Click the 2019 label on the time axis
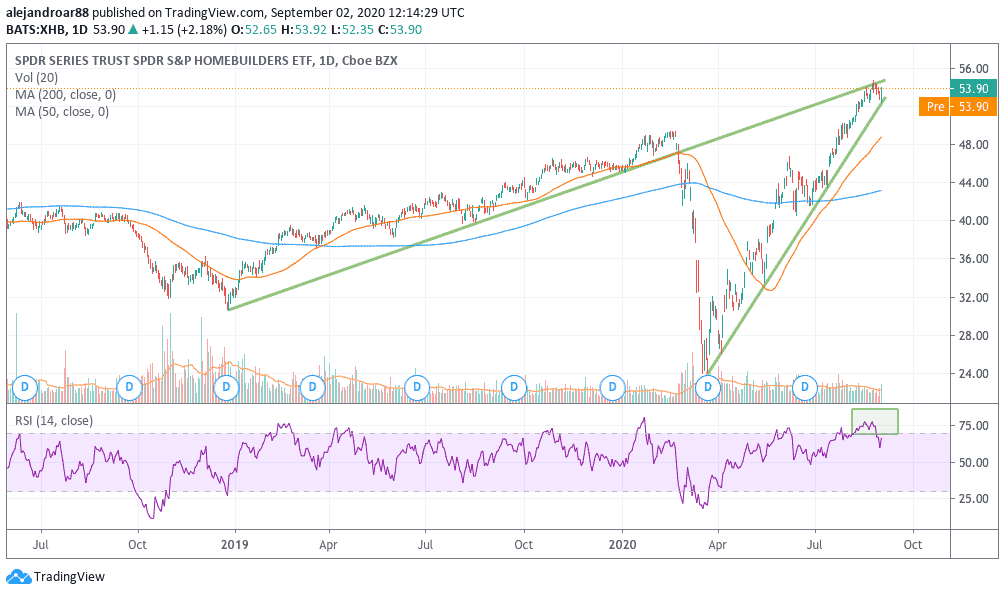Screen dimensions: 1005x595 (235, 545)
